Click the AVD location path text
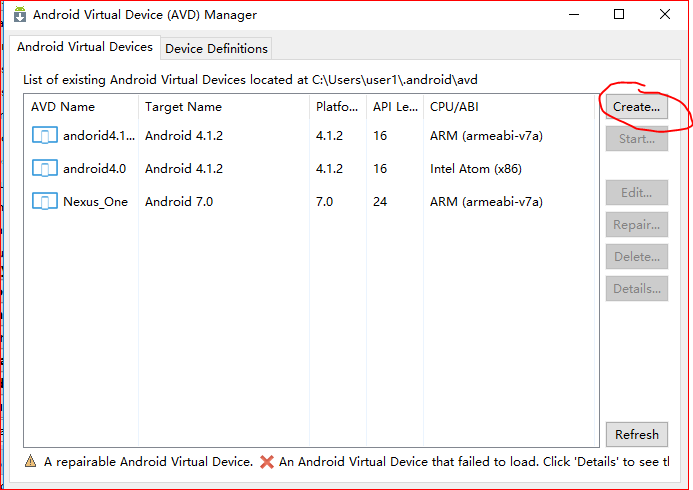This screenshot has width=693, height=490. [395, 80]
